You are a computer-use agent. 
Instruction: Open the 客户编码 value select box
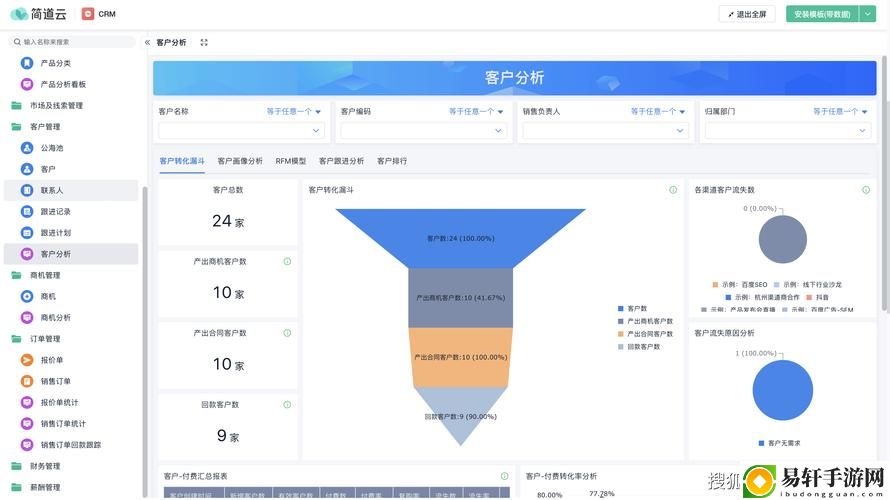pyautogui.click(x=423, y=131)
